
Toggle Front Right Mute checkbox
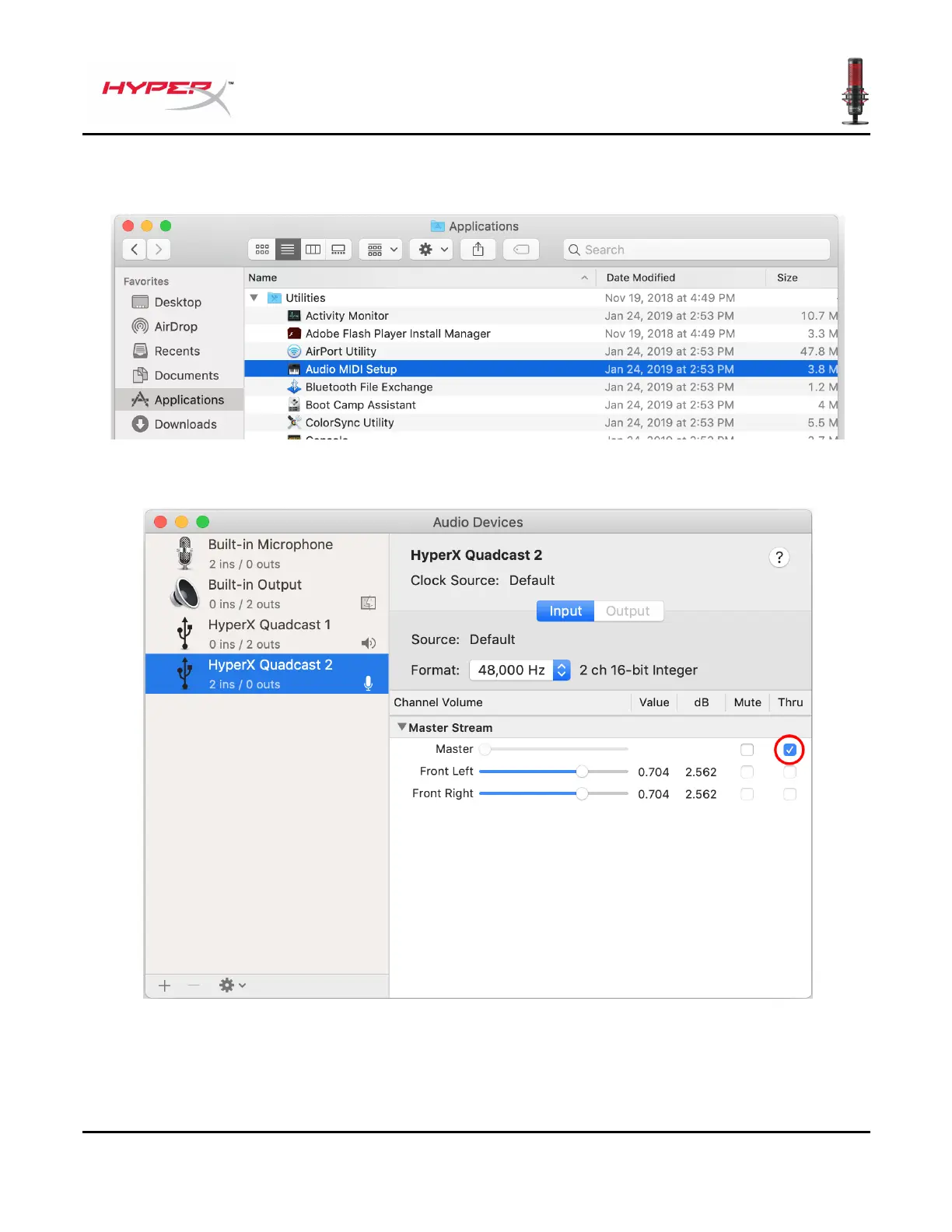pos(747,794)
